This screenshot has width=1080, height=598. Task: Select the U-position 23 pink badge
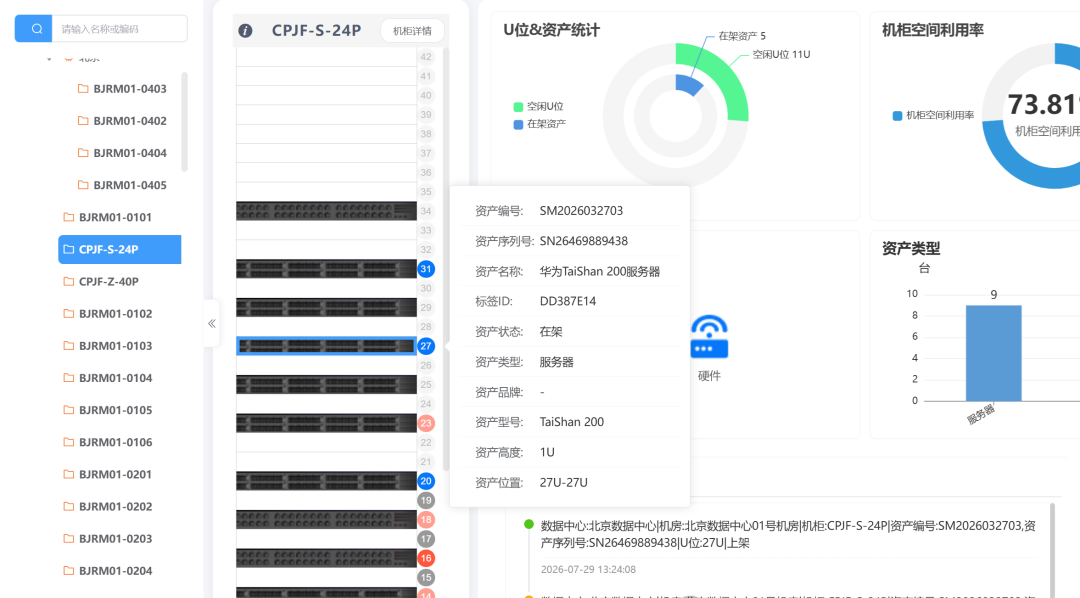click(426, 424)
